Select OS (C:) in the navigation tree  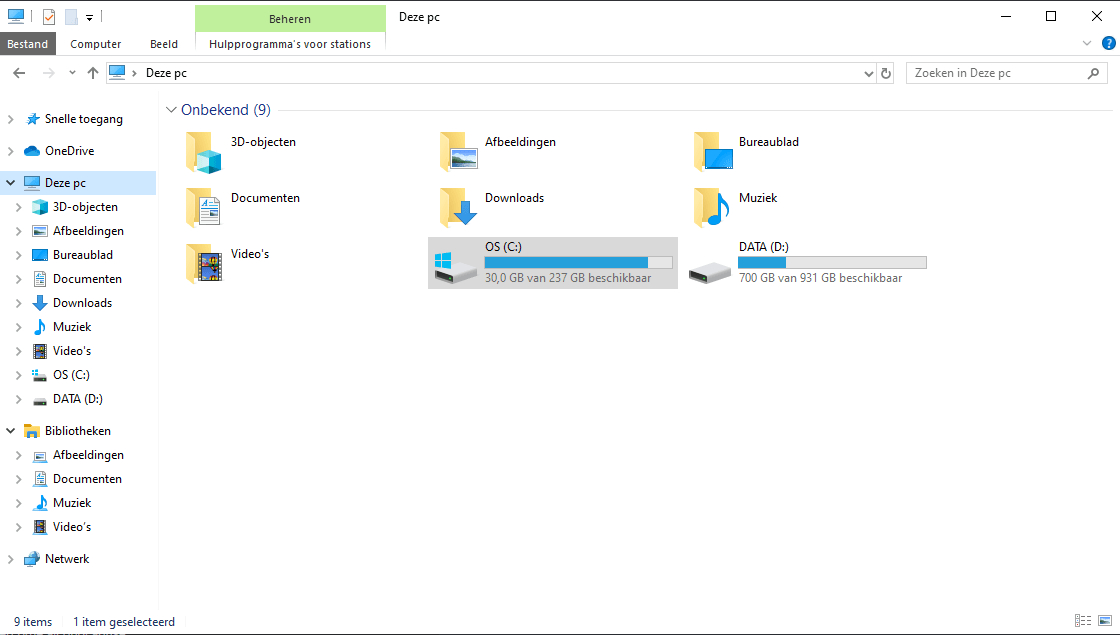point(71,375)
